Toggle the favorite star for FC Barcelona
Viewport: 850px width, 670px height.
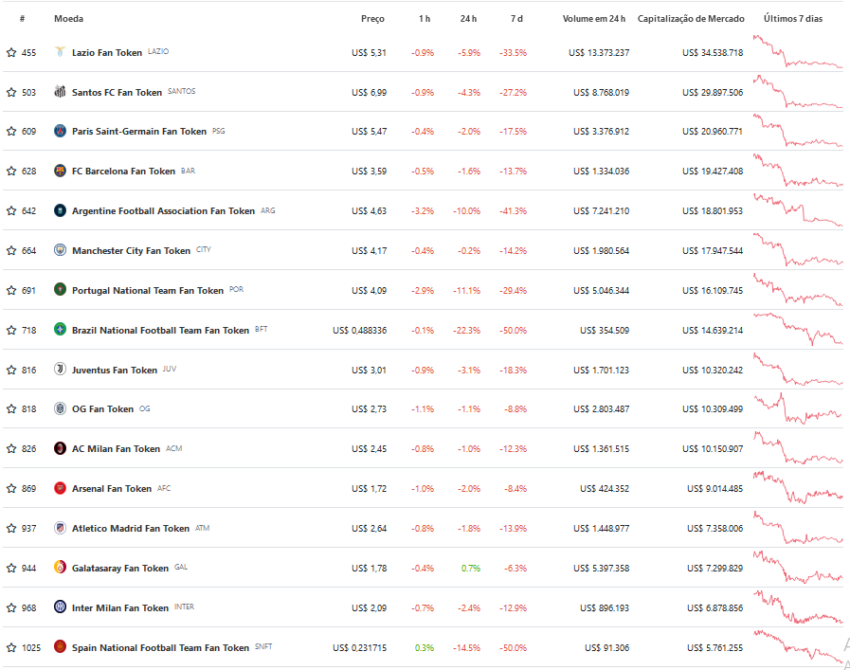11,171
